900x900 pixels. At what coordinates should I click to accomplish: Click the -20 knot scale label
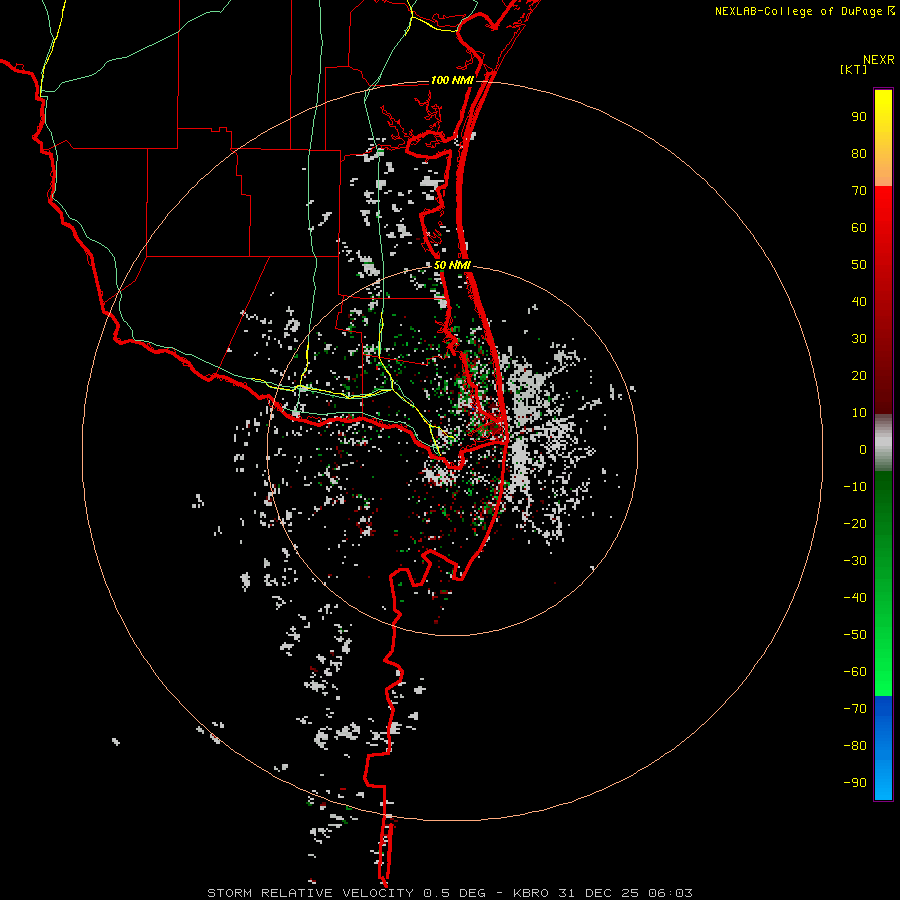[855, 523]
